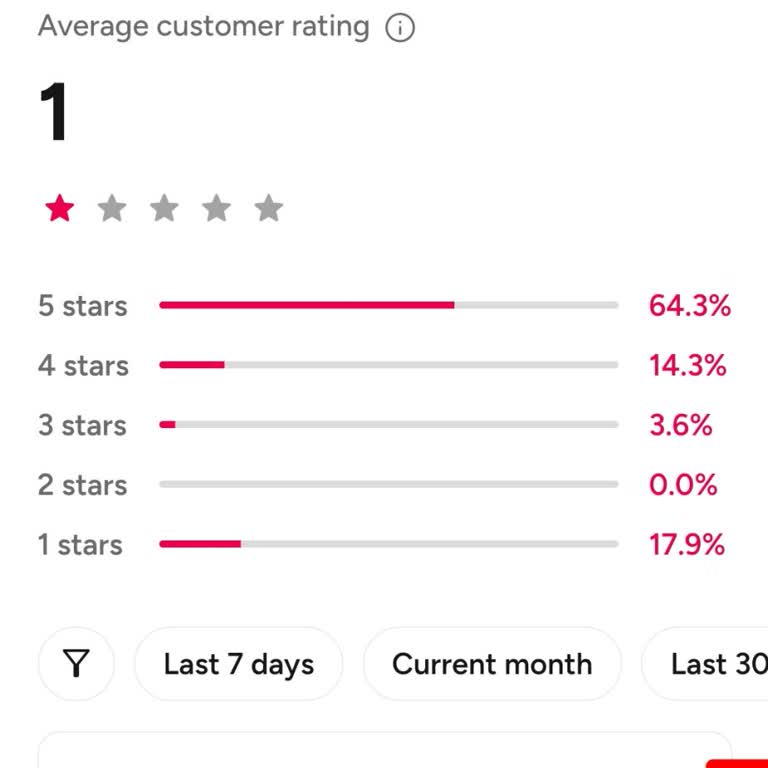Click the third gray star

[164, 209]
